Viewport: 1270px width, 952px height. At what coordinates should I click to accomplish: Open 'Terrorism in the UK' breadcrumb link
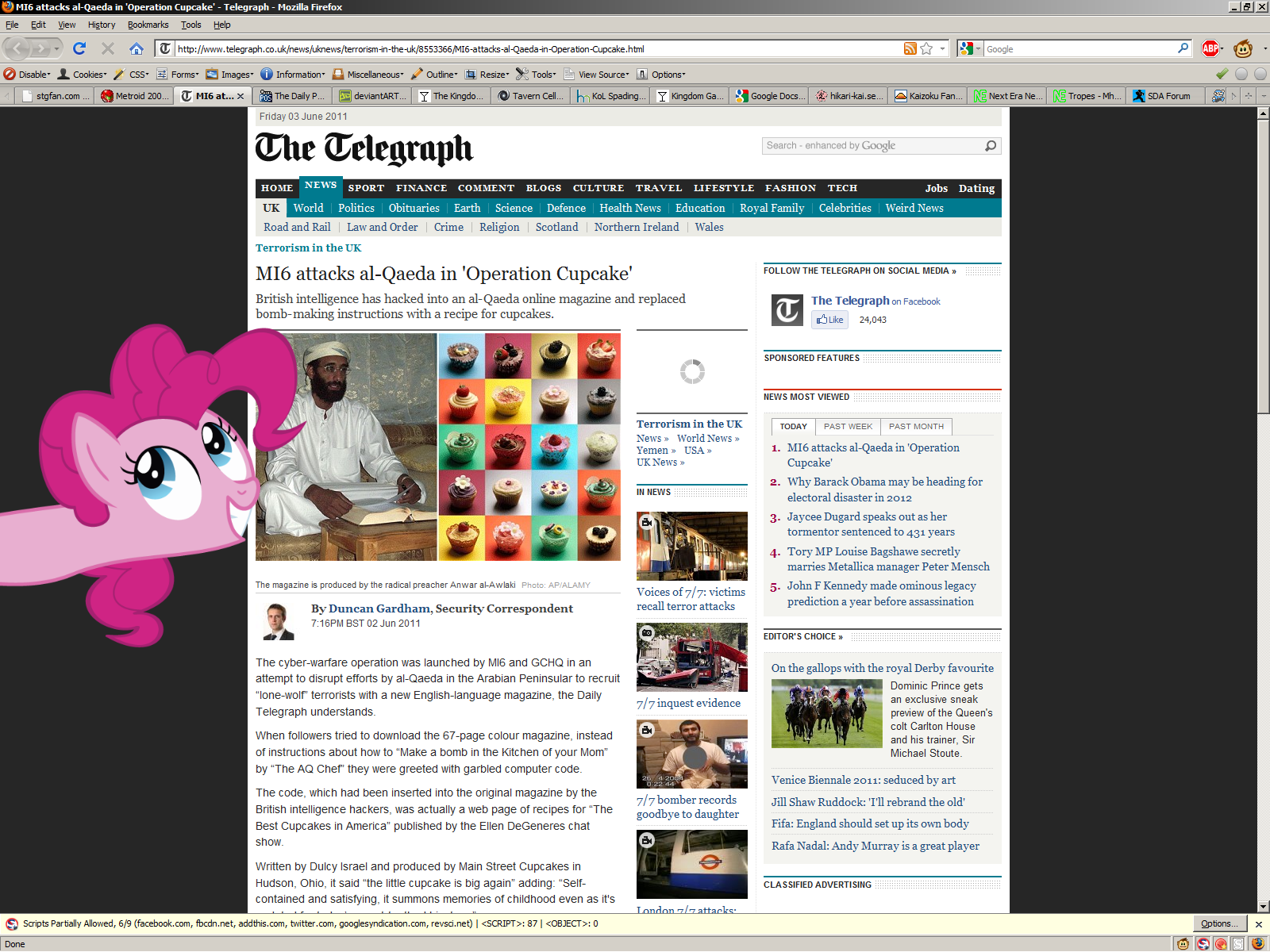(x=308, y=248)
